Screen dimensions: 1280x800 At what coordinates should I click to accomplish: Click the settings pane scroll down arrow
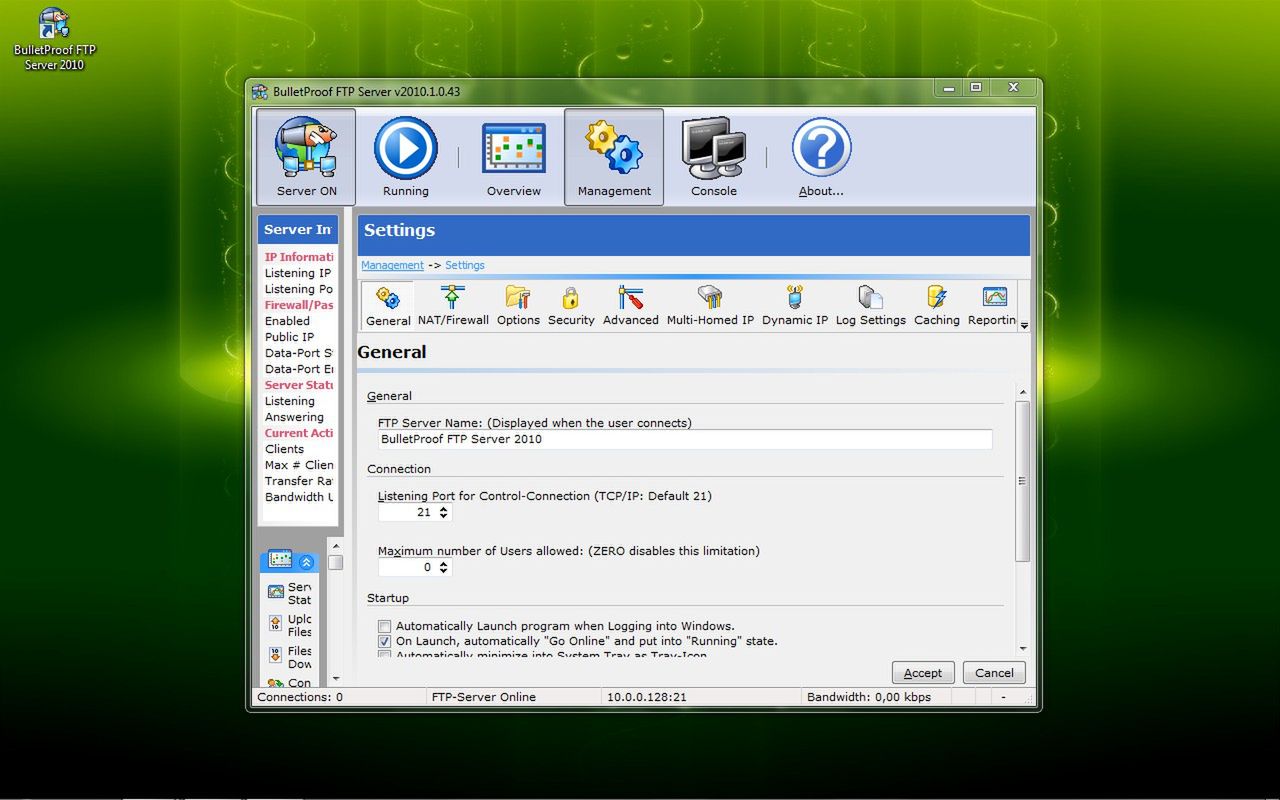(x=1022, y=648)
